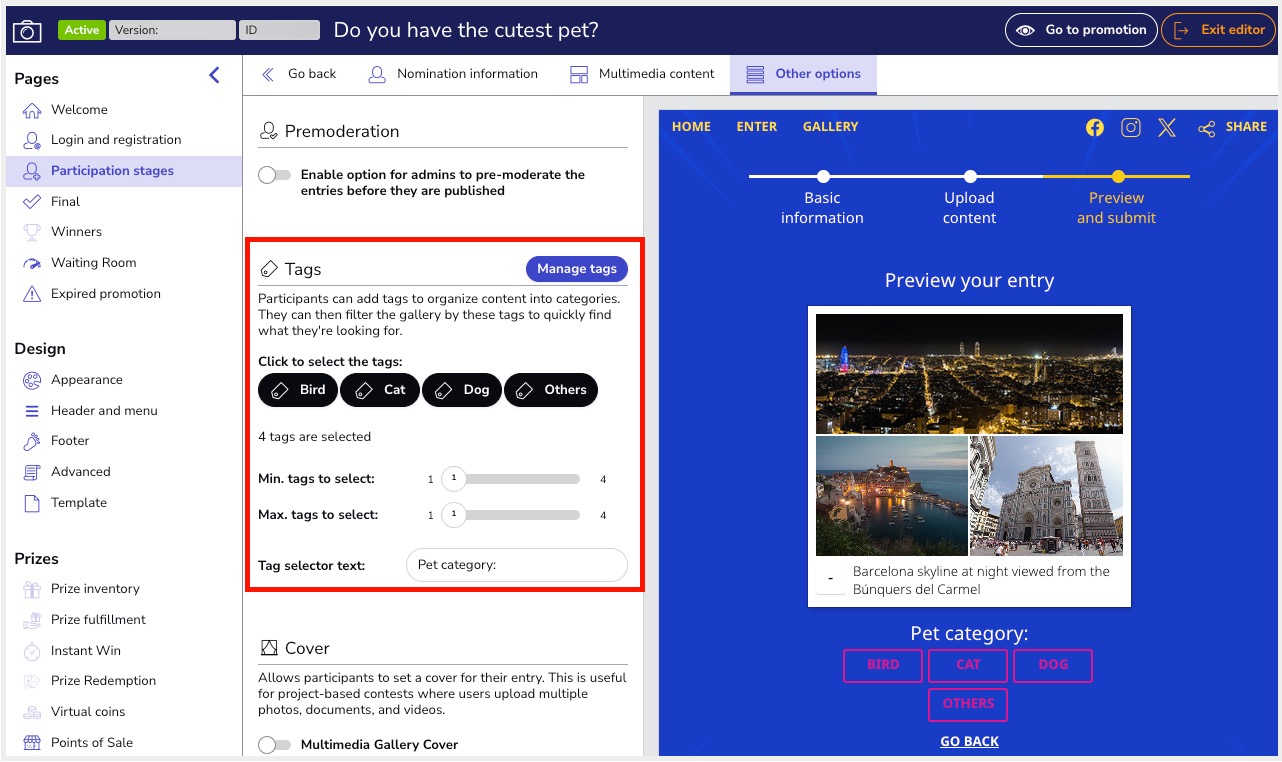Click the Instagram icon in preview header

pyautogui.click(x=1131, y=127)
